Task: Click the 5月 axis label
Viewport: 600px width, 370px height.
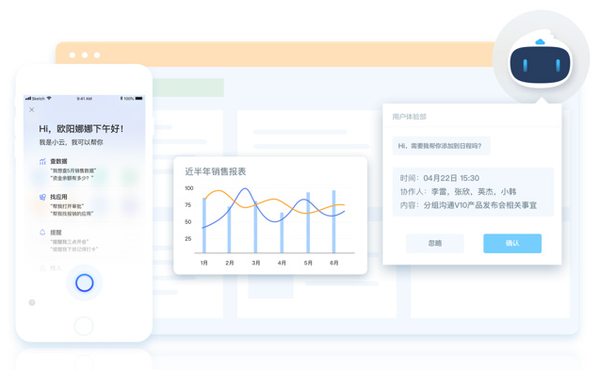Action: coord(308,263)
